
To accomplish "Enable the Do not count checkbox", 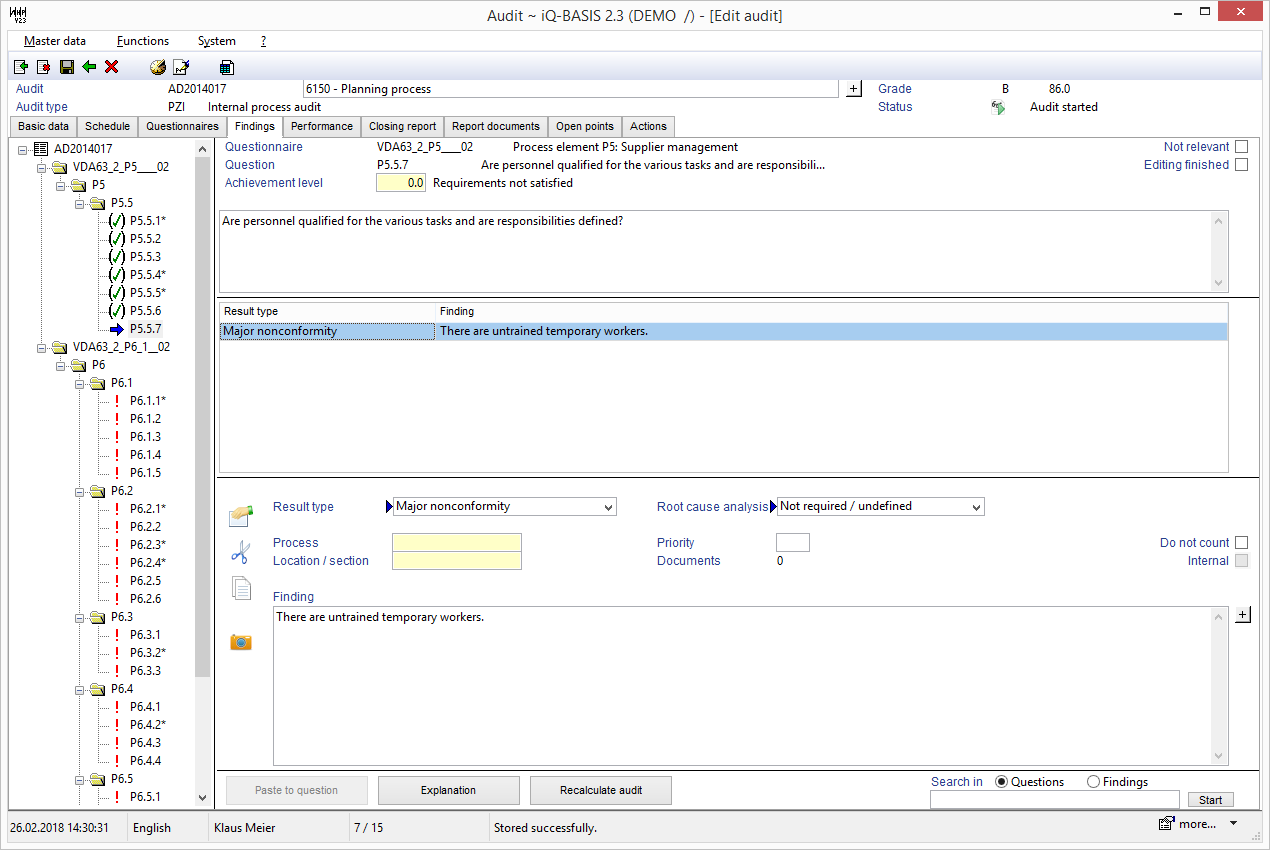I will coord(1242,543).
